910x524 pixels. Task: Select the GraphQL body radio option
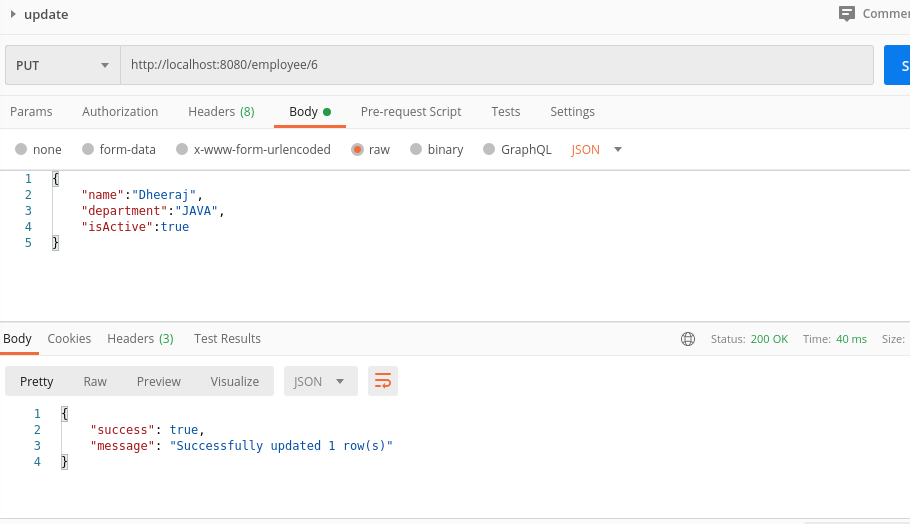click(489, 149)
